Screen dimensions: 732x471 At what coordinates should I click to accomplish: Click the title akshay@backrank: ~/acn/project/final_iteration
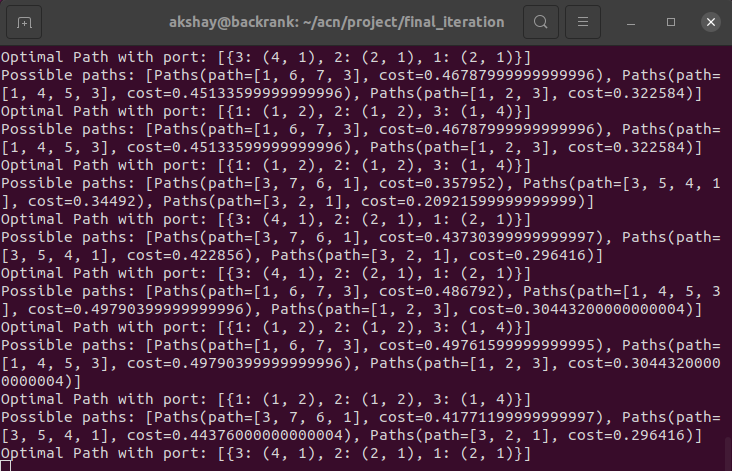click(336, 22)
